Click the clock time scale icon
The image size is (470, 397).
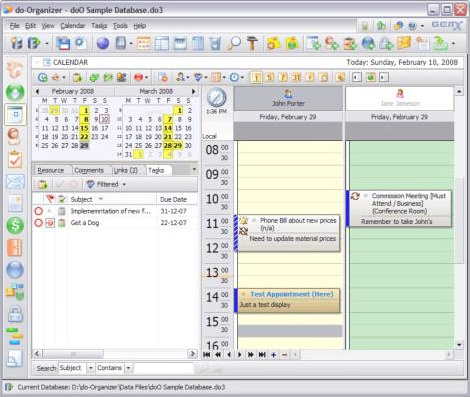point(234,78)
